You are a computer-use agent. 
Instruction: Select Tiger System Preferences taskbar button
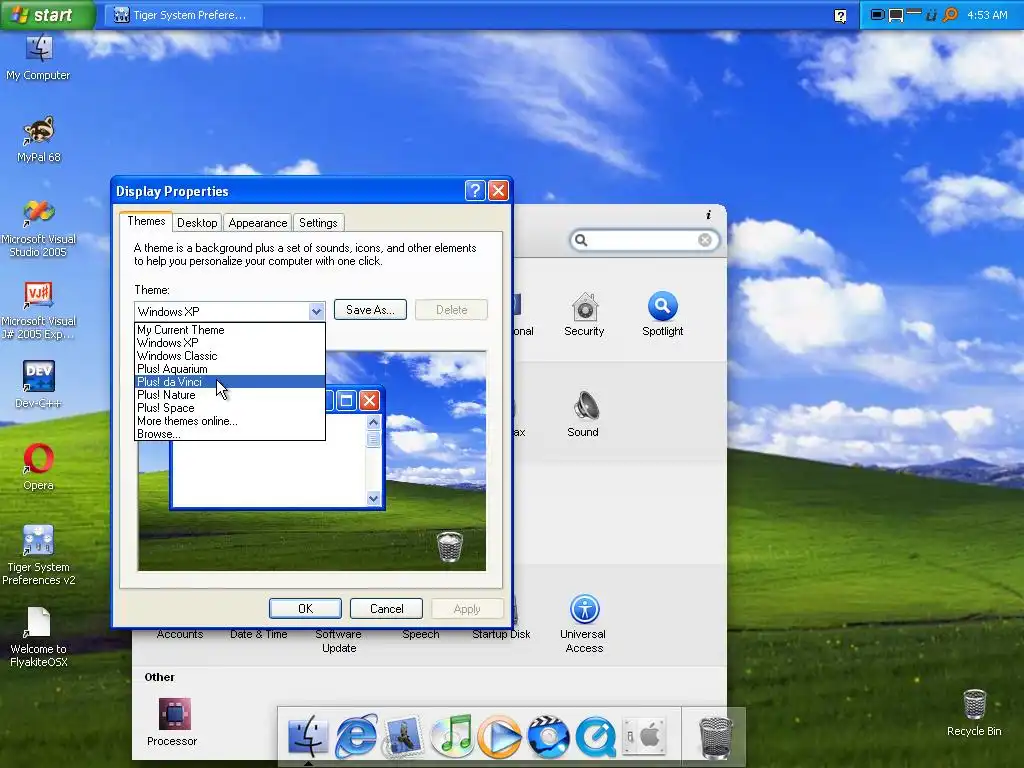pos(184,15)
